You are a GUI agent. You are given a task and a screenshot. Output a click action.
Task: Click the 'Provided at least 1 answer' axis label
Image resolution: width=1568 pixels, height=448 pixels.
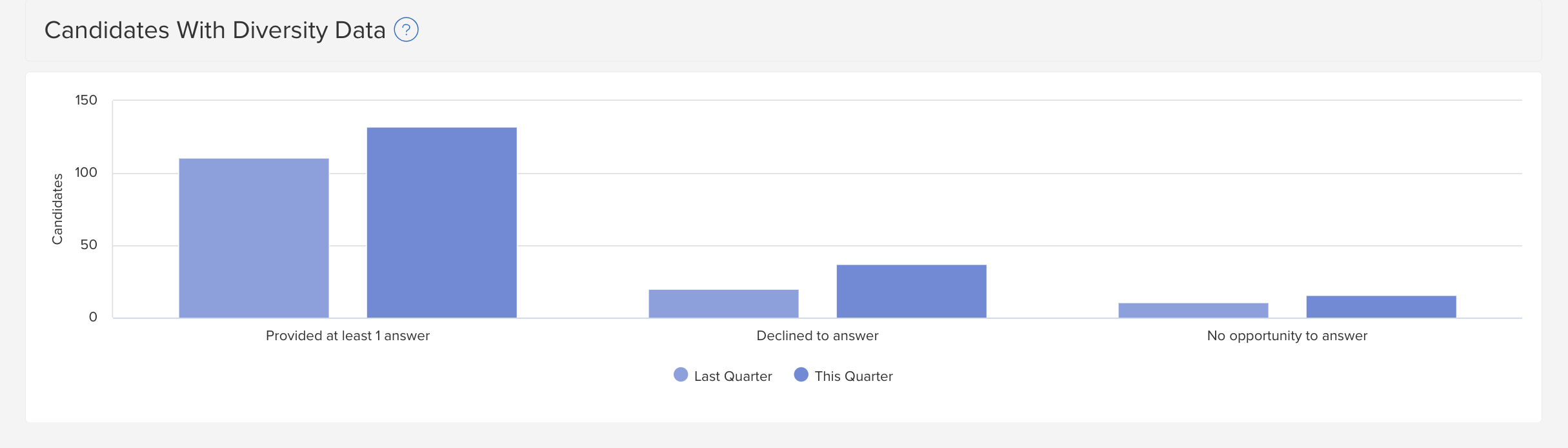click(348, 336)
